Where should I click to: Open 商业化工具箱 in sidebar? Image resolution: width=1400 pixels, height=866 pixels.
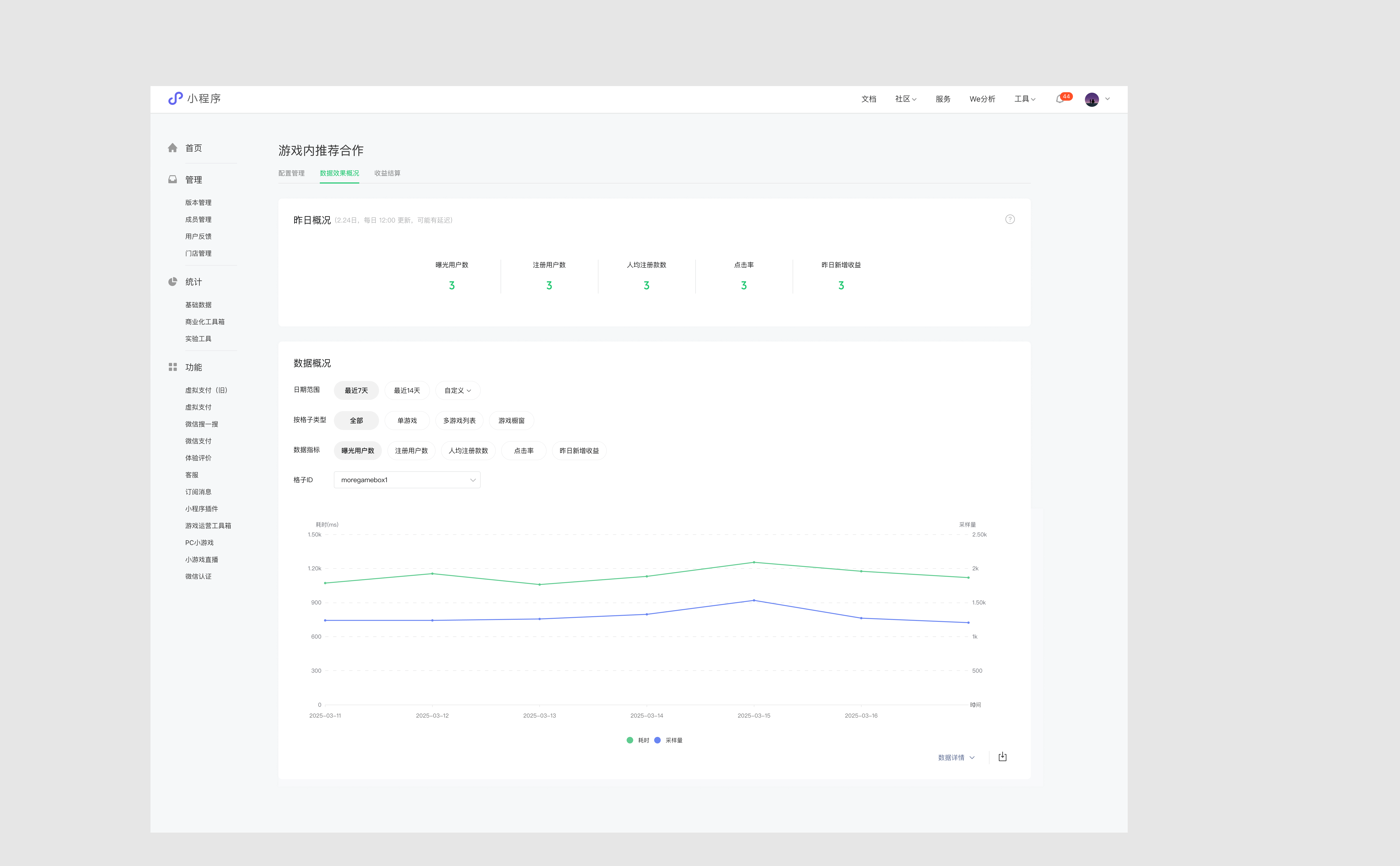(205, 322)
